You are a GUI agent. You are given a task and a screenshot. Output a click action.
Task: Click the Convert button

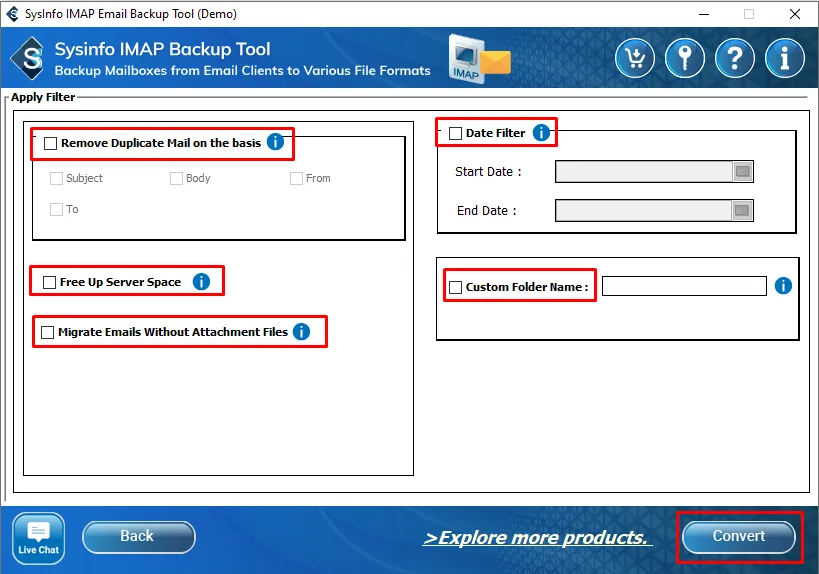(739, 536)
